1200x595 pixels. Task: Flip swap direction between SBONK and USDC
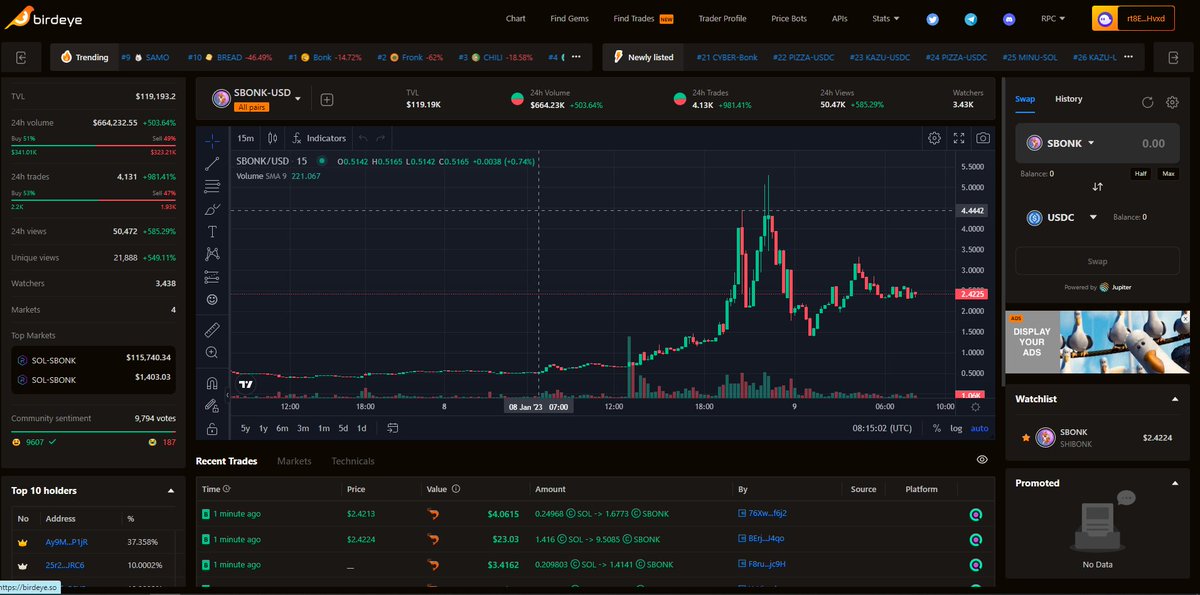(x=1097, y=187)
